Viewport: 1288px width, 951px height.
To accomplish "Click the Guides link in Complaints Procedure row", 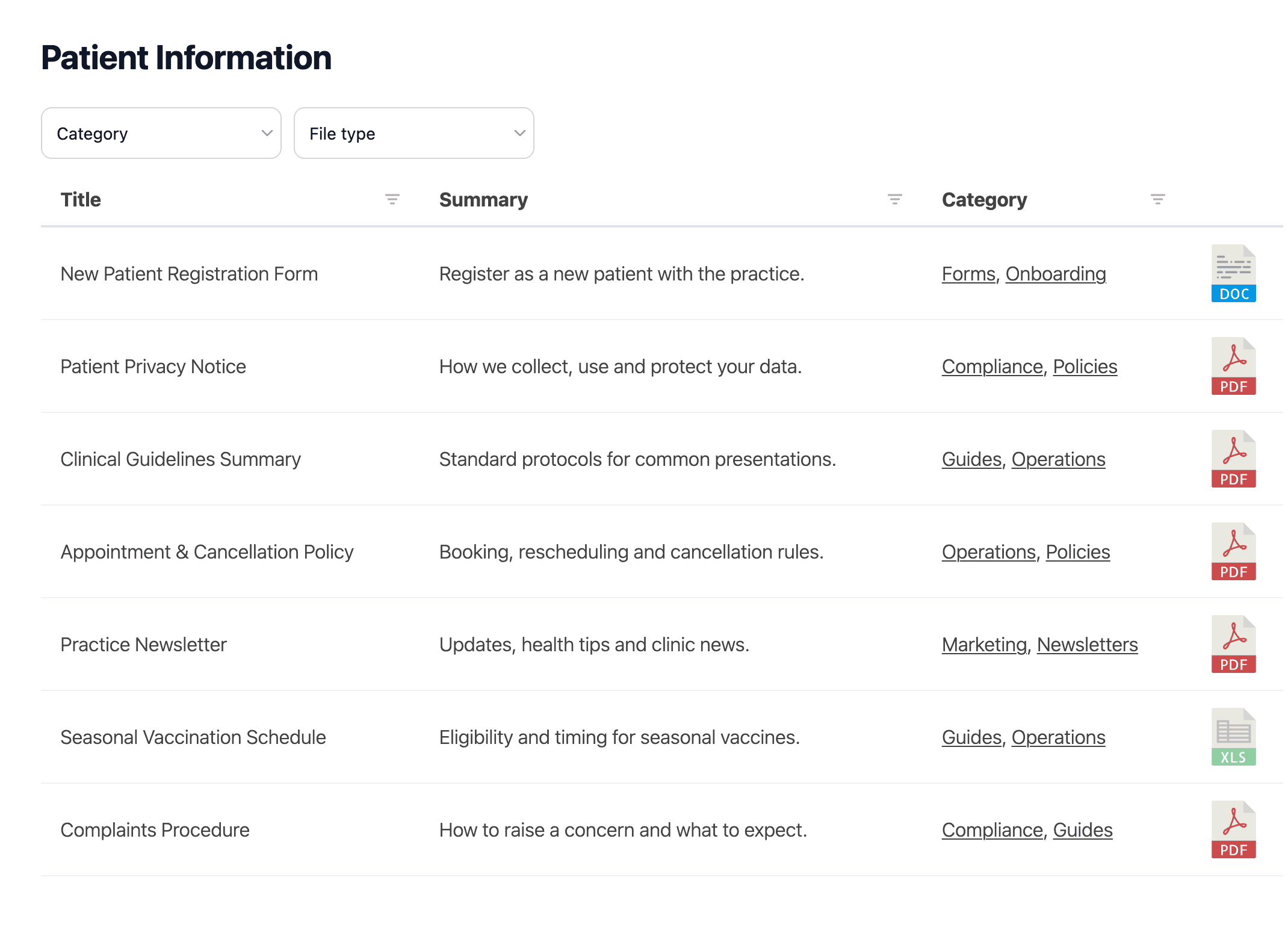I will click(x=1083, y=830).
